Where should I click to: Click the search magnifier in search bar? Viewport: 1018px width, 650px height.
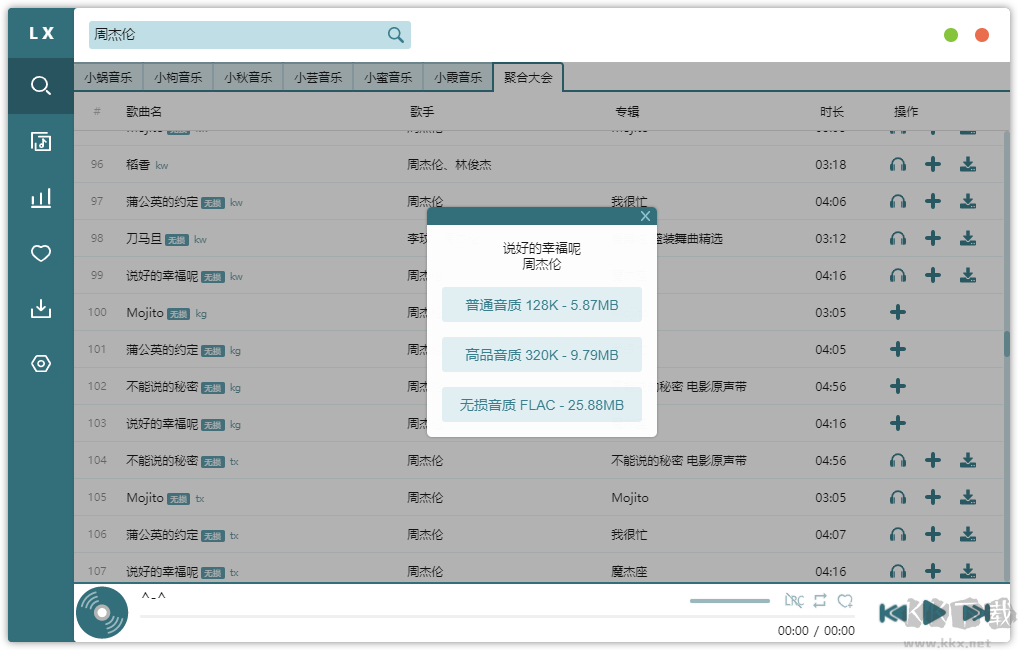click(395, 33)
